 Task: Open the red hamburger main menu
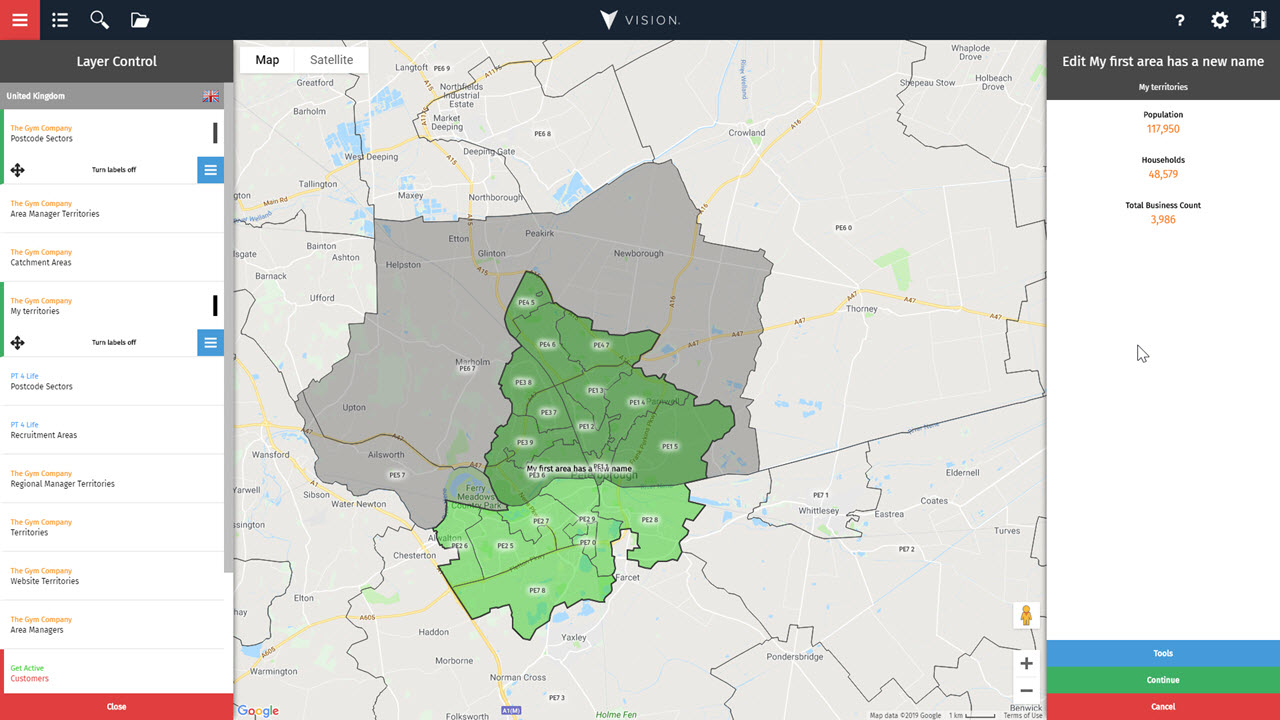pyautogui.click(x=20, y=20)
